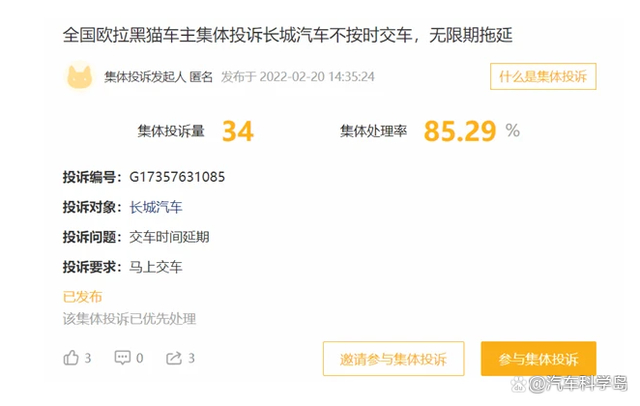Share the complaint using the share arrow icon
This screenshot has height=406, width=640.
tap(174, 358)
